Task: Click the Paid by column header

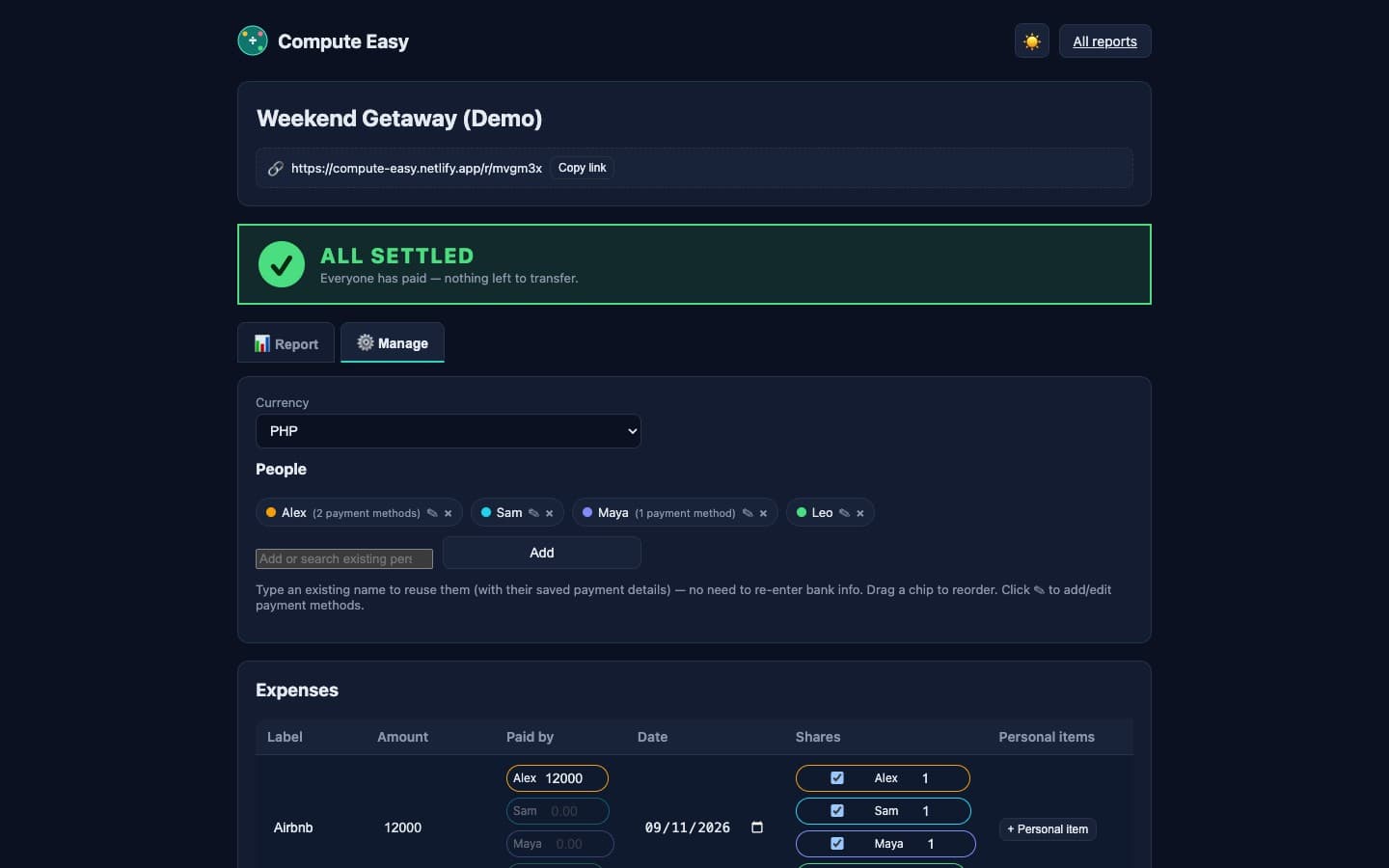Action: tap(530, 737)
